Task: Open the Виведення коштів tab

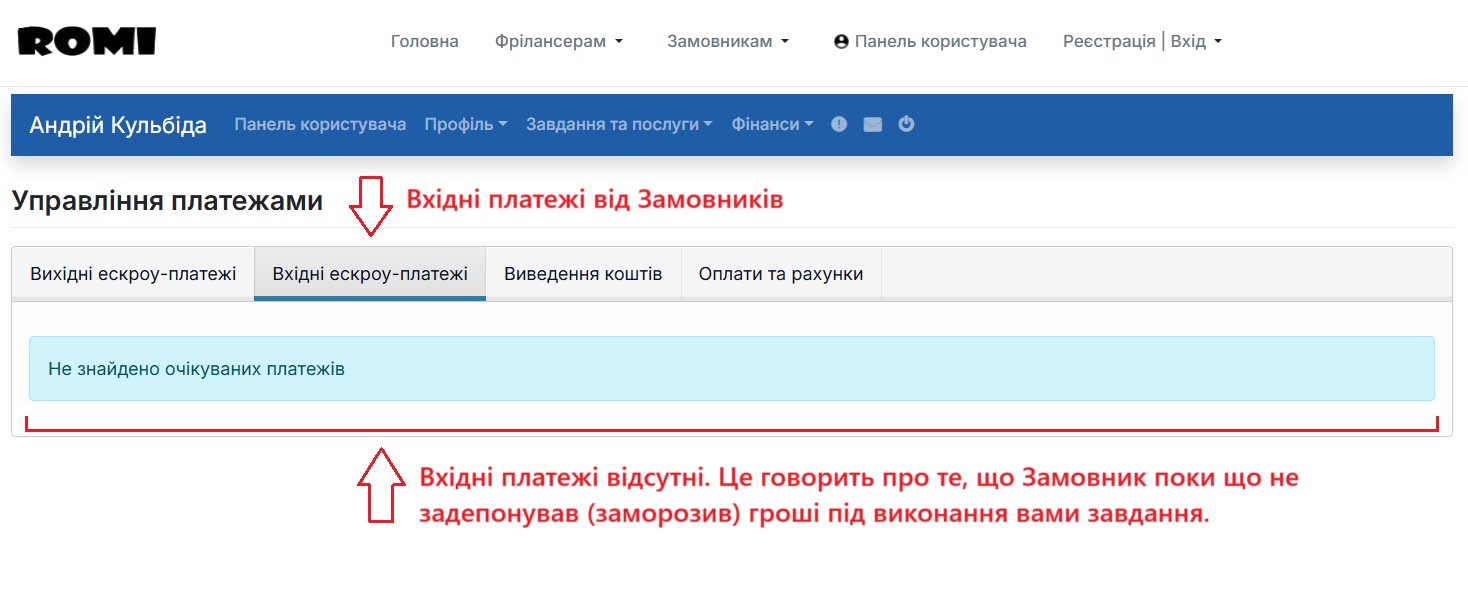Action: coord(583,274)
